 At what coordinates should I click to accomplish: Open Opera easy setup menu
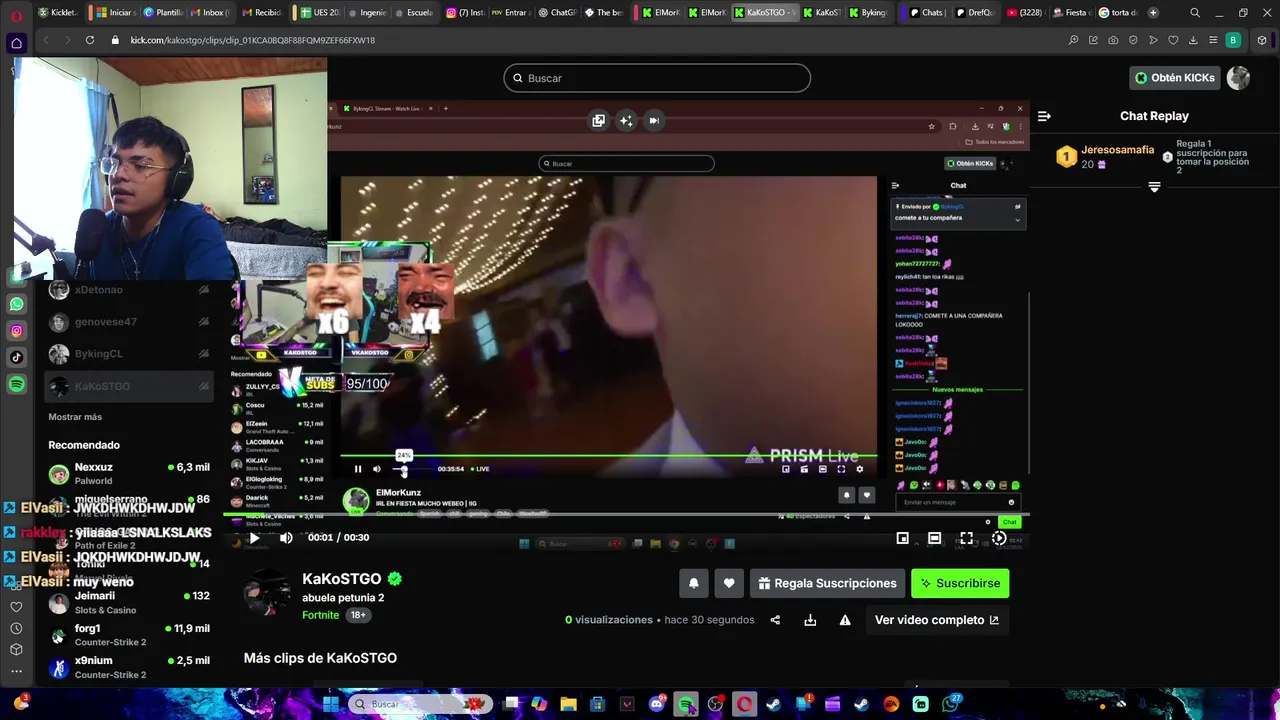point(1213,40)
